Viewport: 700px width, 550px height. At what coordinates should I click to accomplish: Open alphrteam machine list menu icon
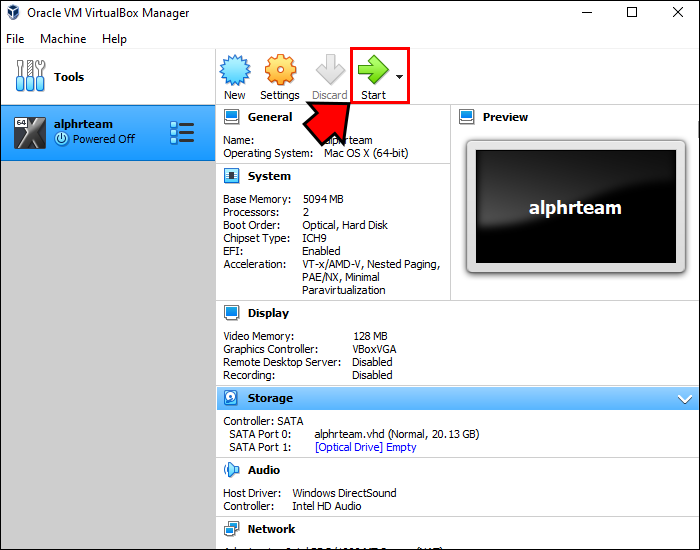(182, 132)
